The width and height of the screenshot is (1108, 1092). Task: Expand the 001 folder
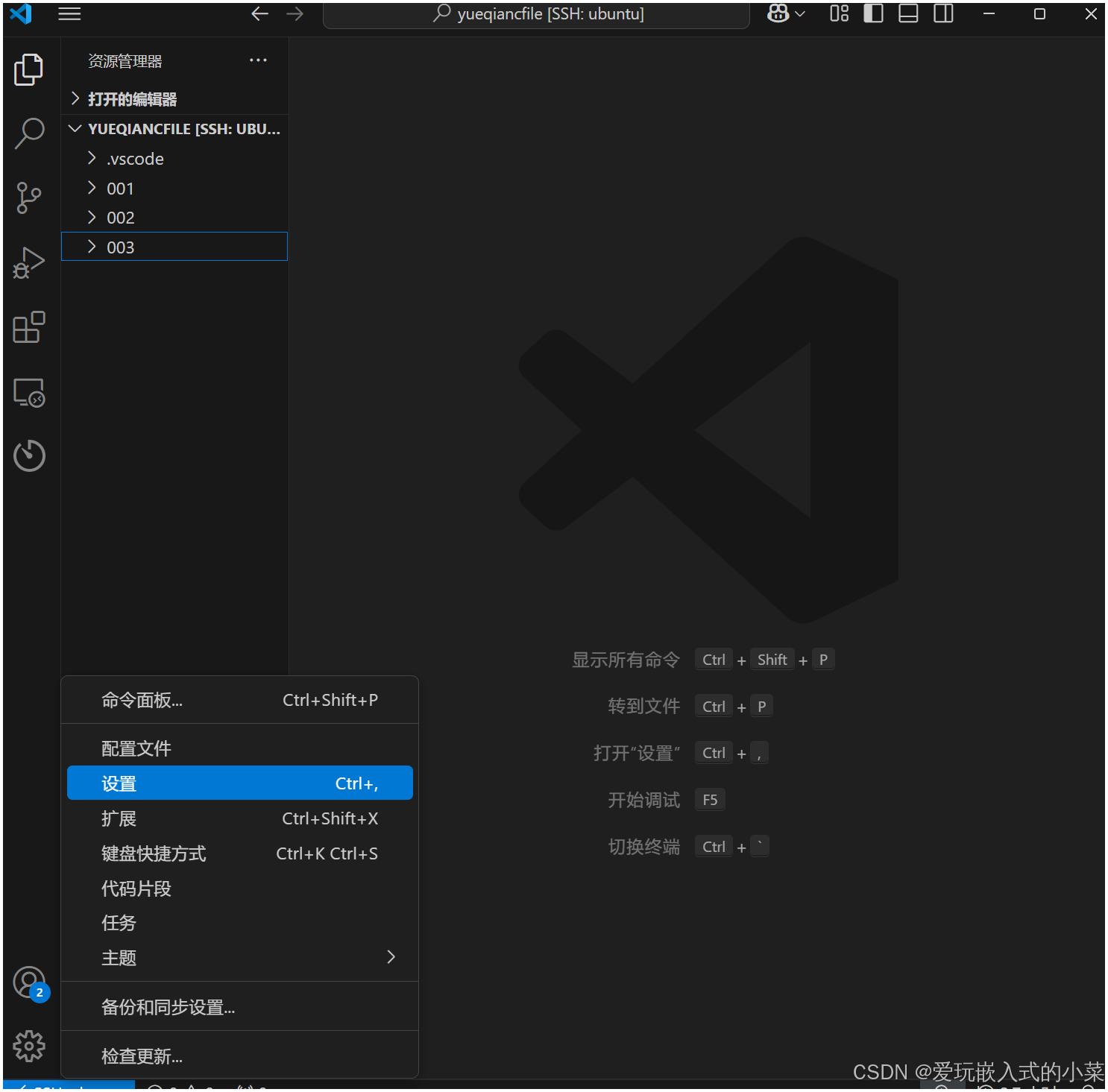[174, 189]
